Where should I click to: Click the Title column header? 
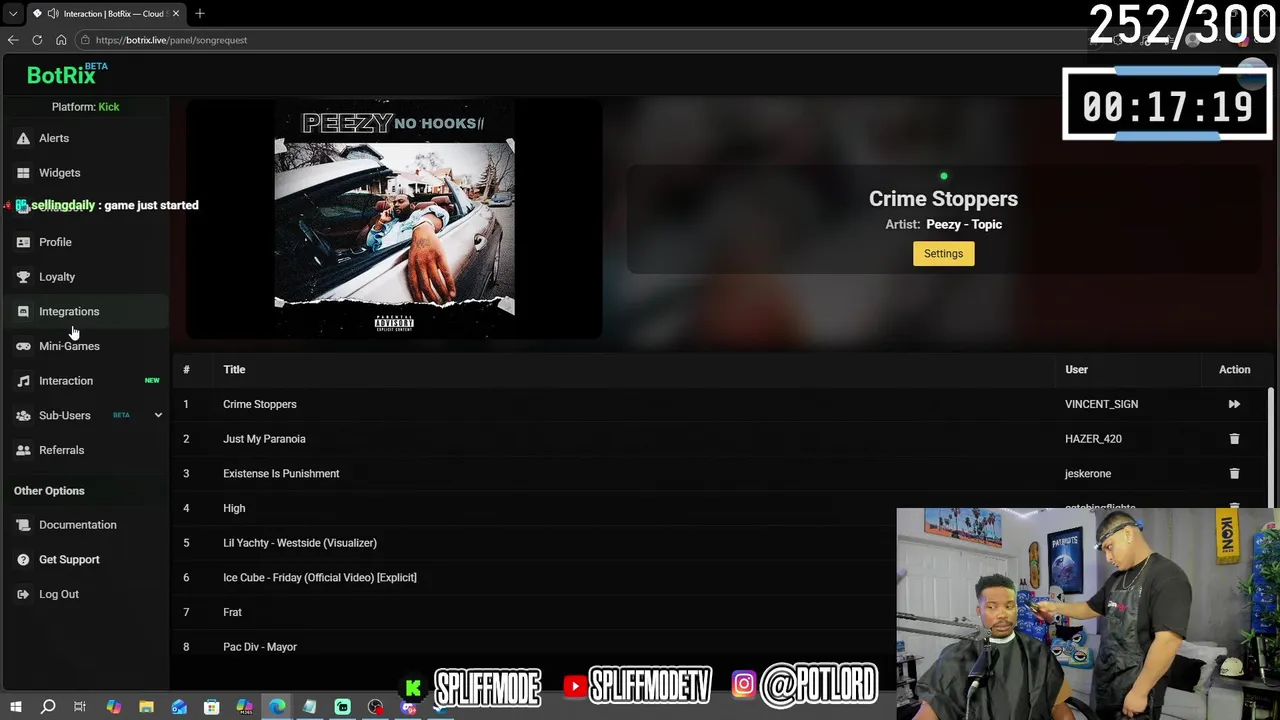coord(234,370)
